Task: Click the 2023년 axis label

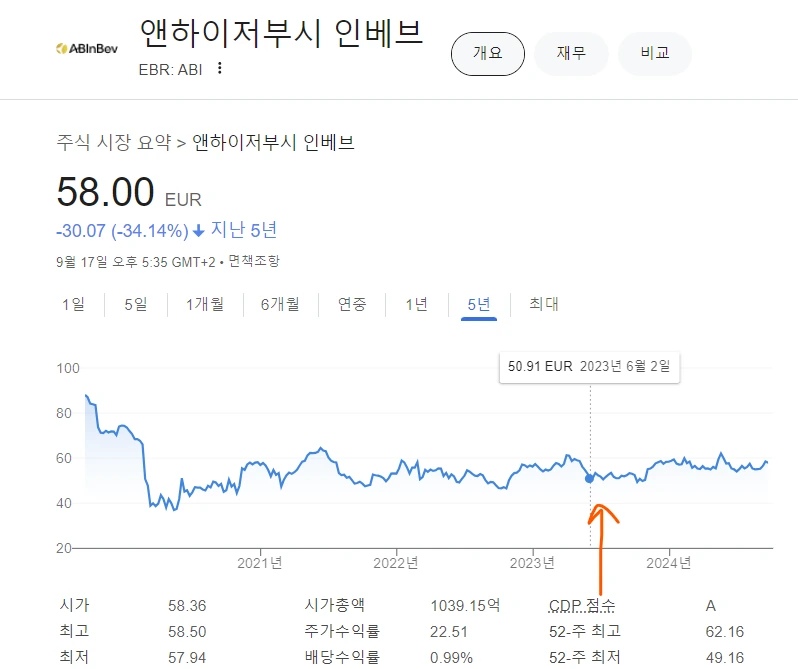Action: 532,563
